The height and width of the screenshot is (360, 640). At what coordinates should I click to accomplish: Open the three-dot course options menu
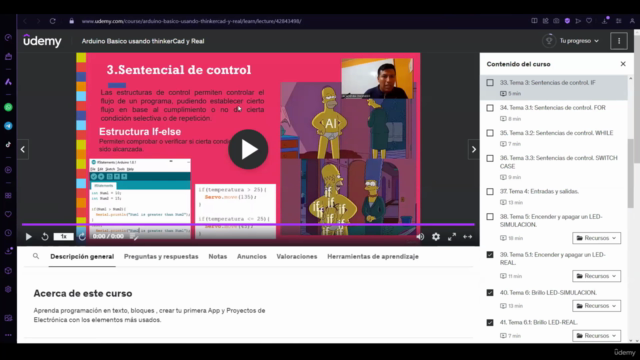pyautogui.click(x=619, y=41)
